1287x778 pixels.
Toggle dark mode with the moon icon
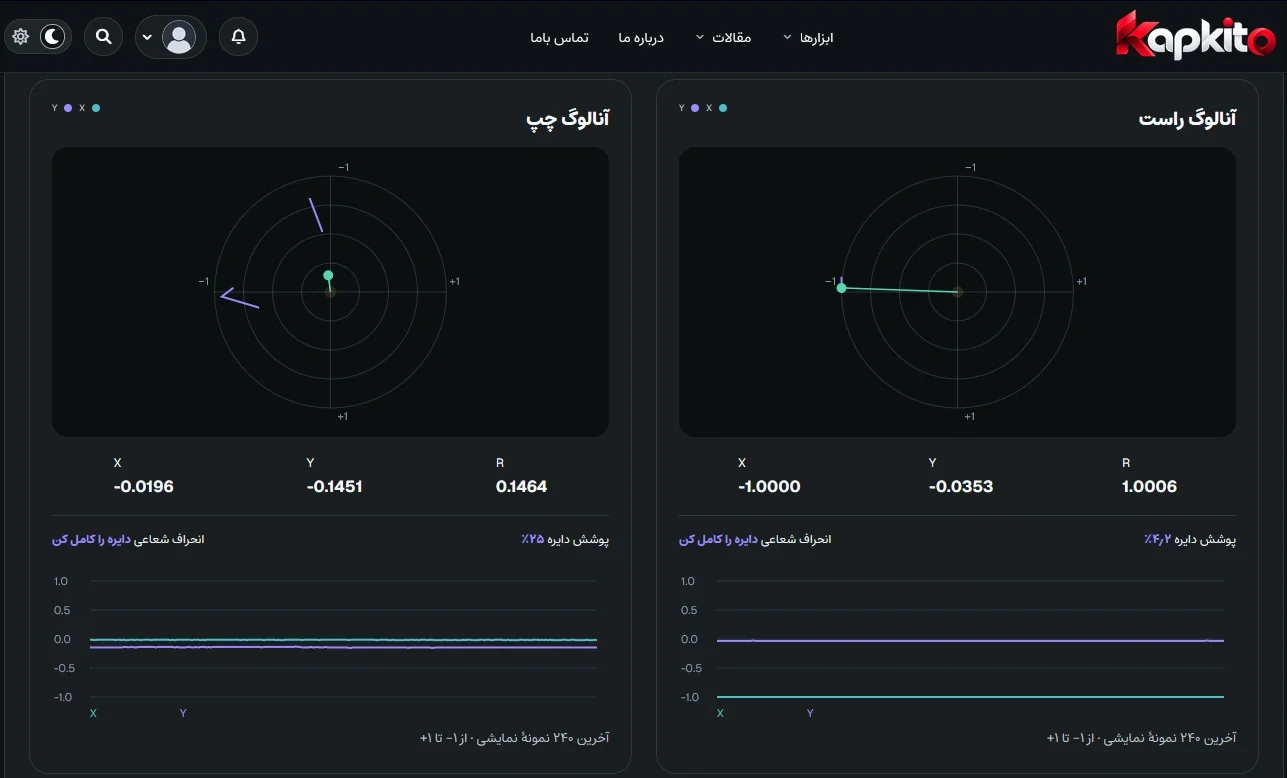click(x=52, y=37)
